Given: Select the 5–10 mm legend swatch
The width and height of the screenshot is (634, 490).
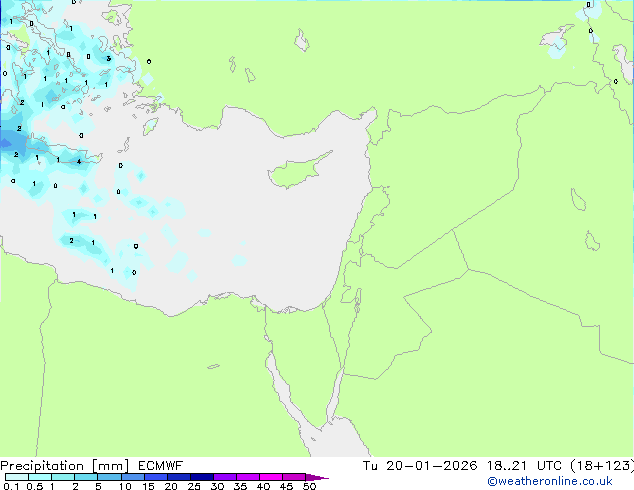Looking at the screenshot, I should (109, 477).
